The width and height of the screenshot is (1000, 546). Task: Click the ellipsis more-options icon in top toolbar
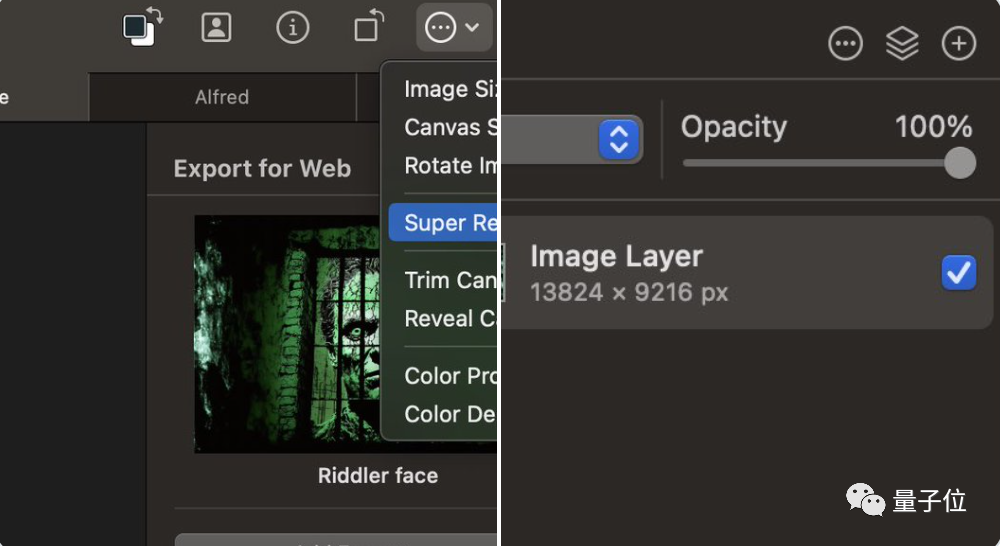[440, 27]
